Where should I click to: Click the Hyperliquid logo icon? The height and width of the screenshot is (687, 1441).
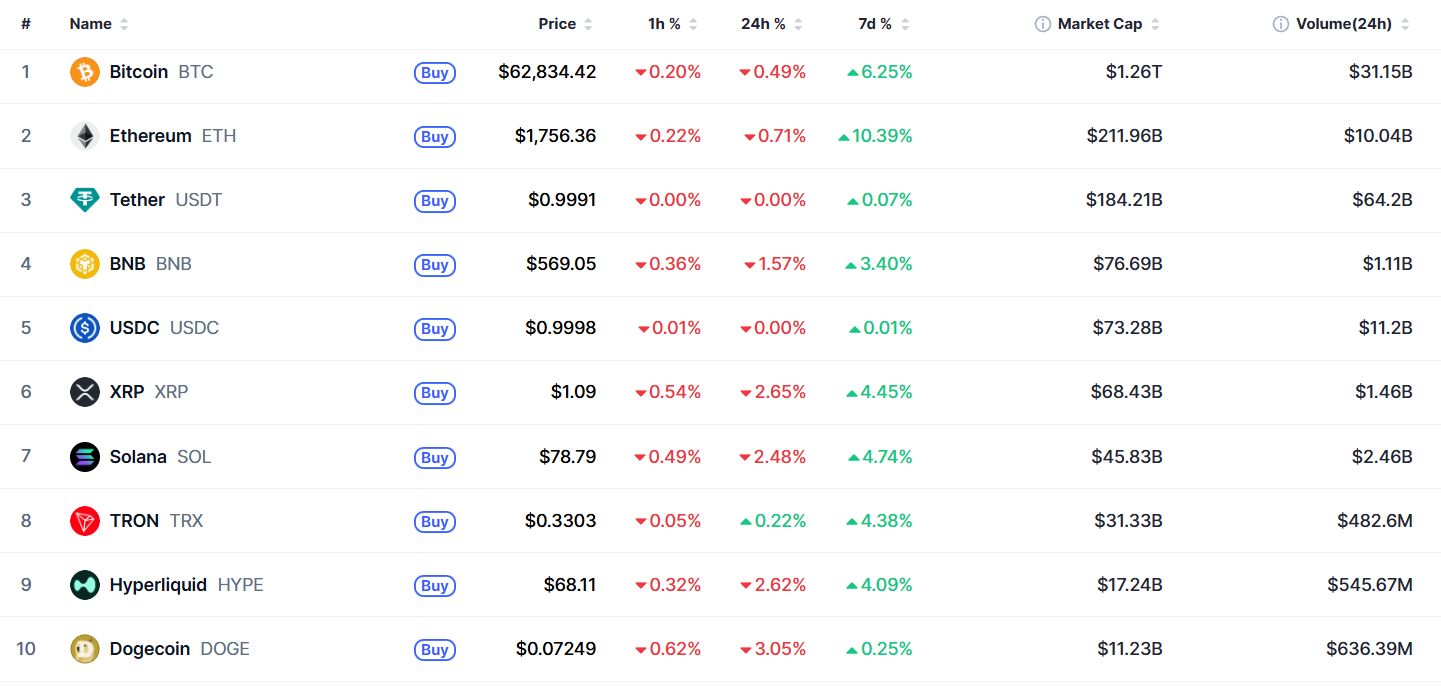(x=85, y=585)
